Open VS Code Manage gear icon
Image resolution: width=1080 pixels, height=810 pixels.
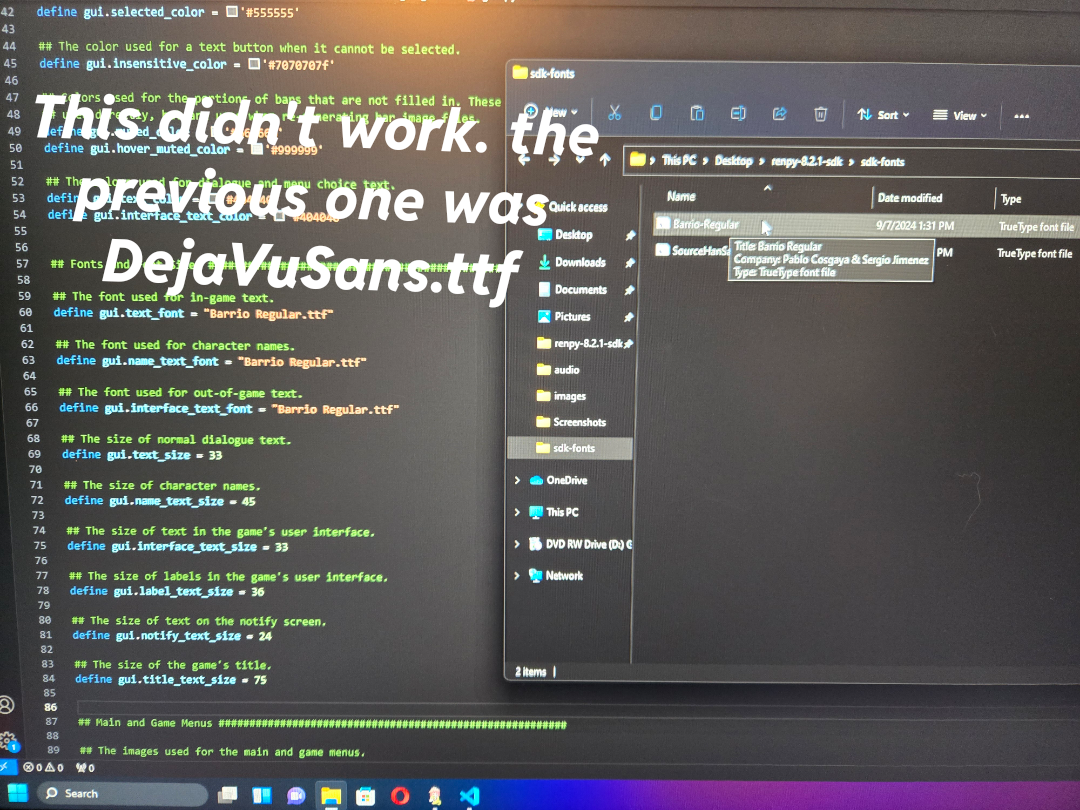[x=8, y=742]
